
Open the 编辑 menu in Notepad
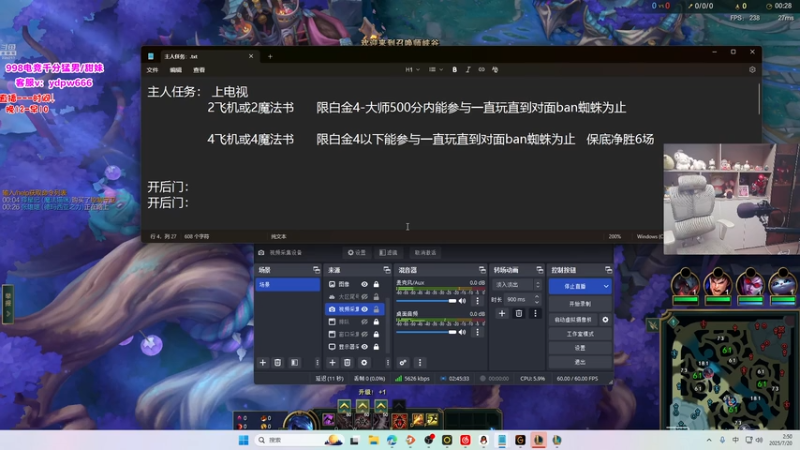click(x=176, y=70)
